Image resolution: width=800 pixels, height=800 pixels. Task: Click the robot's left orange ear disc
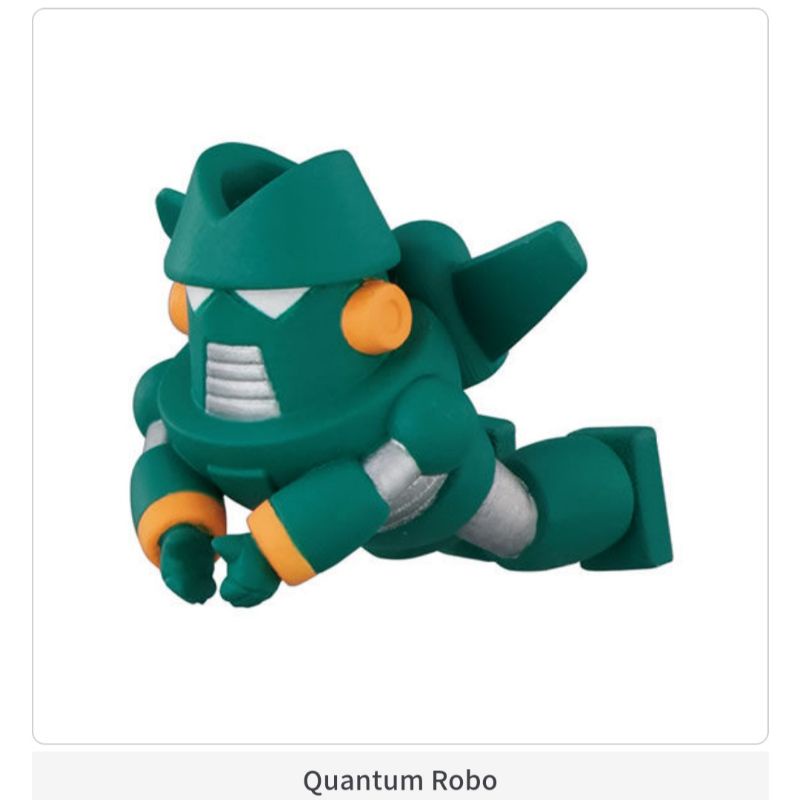(x=179, y=307)
